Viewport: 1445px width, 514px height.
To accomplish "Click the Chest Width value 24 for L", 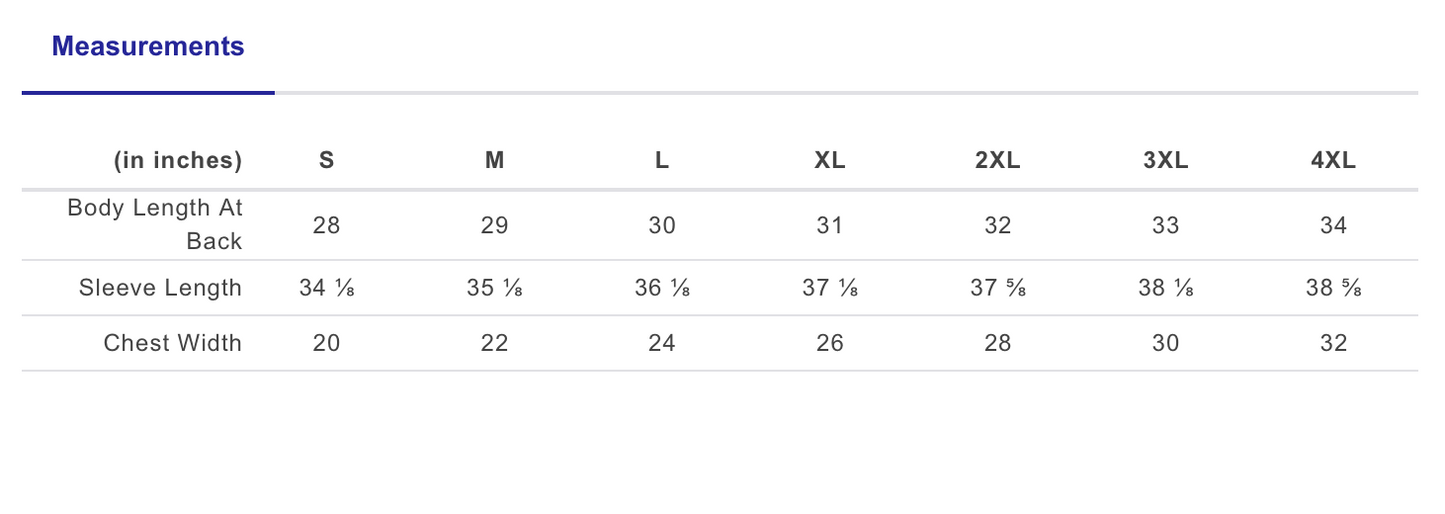I will pos(662,343).
